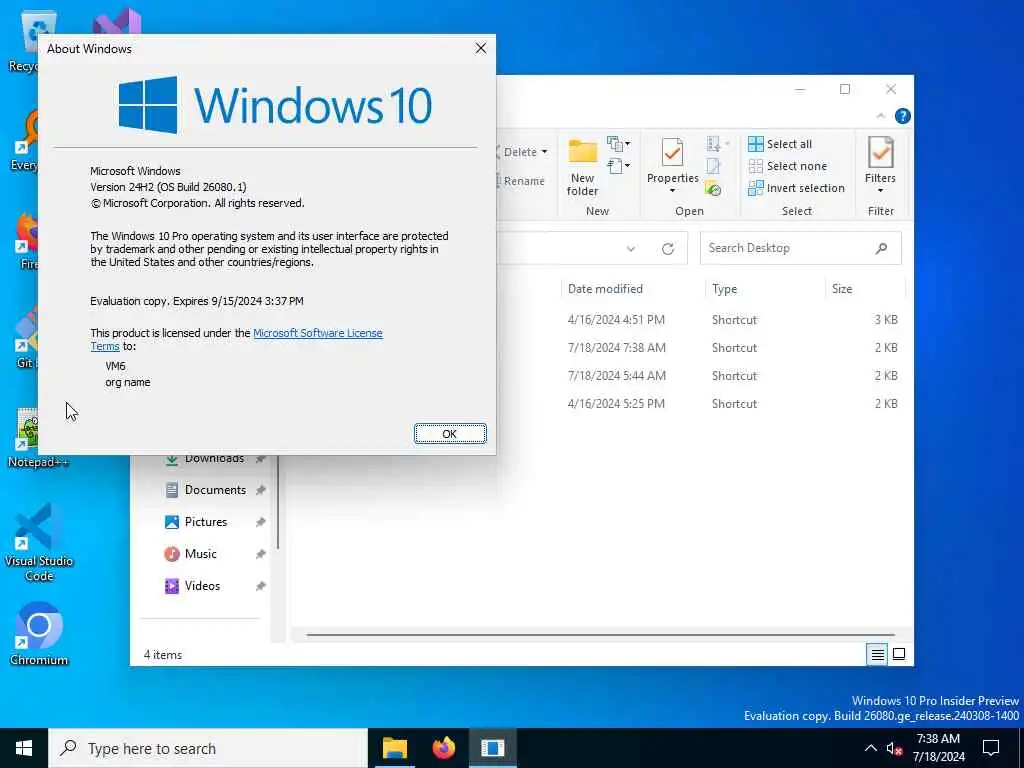The width and height of the screenshot is (1024, 768).
Task: Click the taskbar clock showing 7:38 AM
Action: point(938,748)
